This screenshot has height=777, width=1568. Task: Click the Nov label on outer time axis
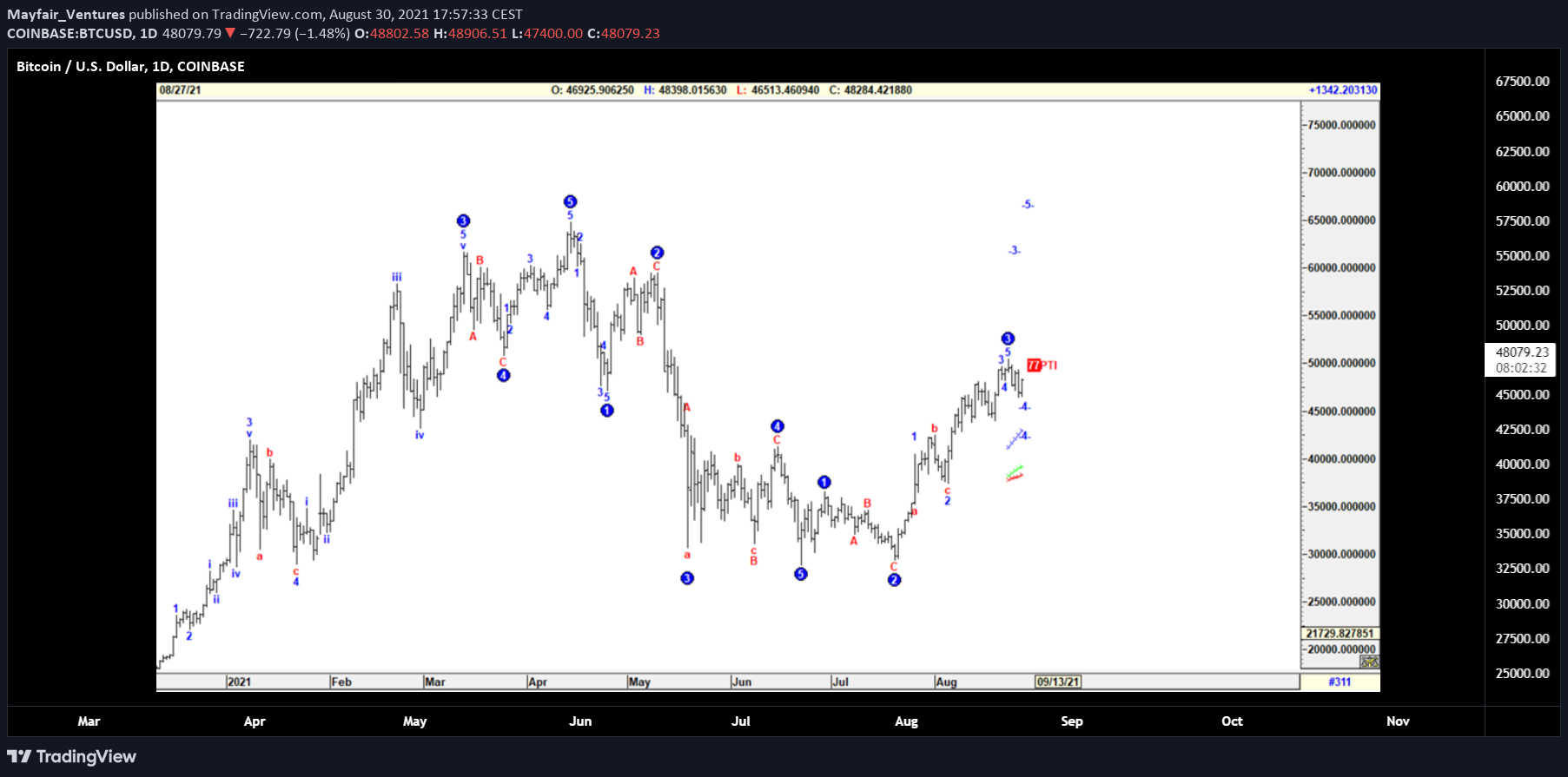(x=1398, y=721)
